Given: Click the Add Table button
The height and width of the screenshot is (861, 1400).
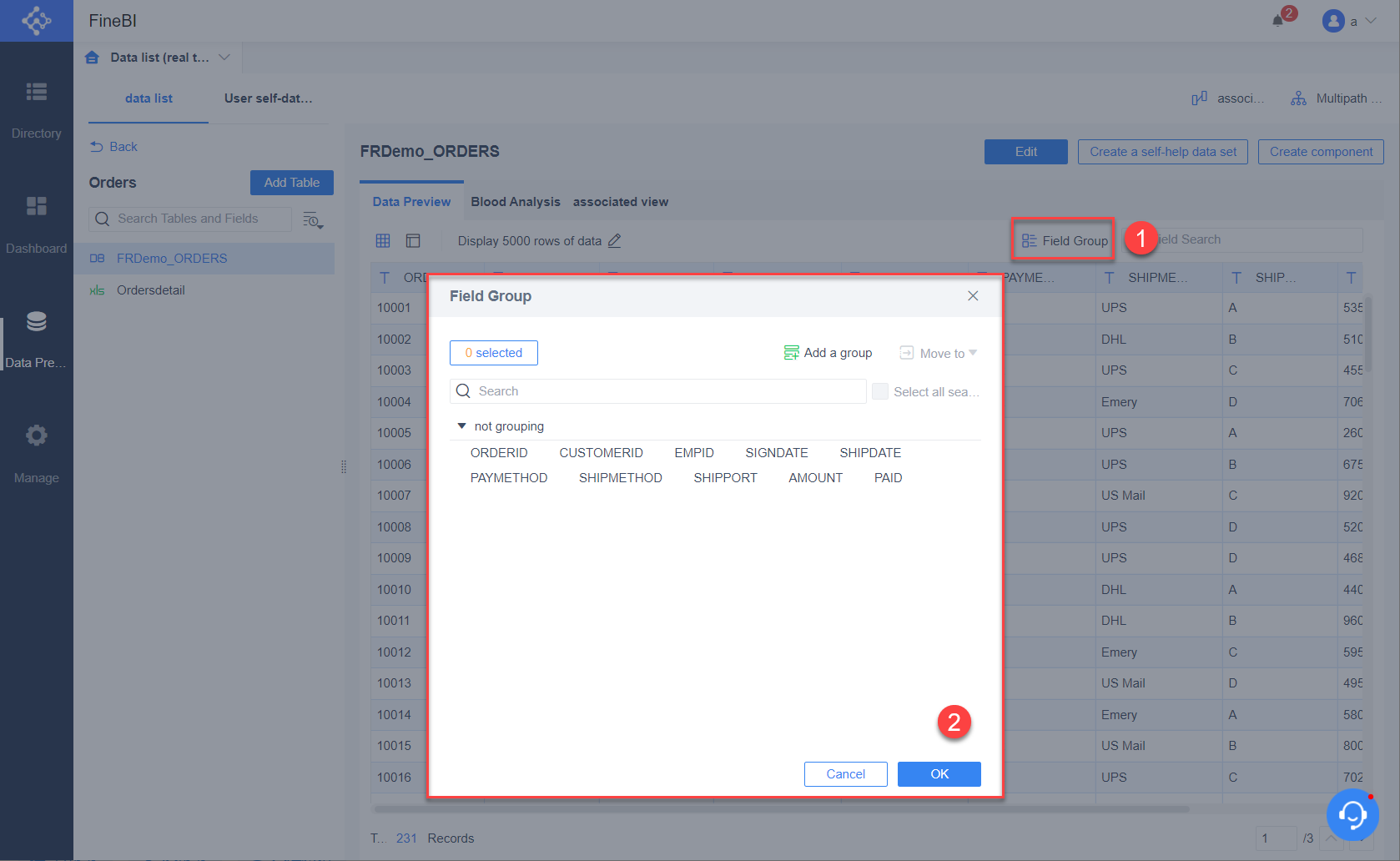Looking at the screenshot, I should click(x=292, y=183).
